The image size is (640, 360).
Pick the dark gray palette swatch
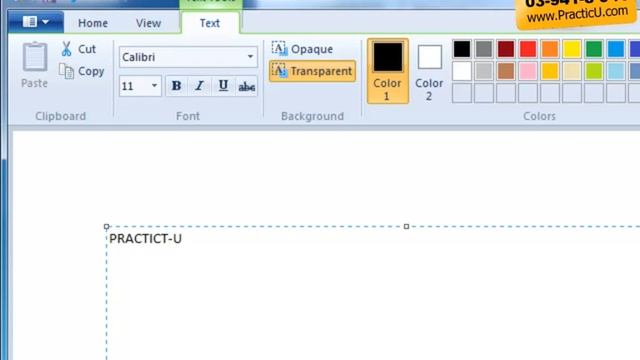484,49
